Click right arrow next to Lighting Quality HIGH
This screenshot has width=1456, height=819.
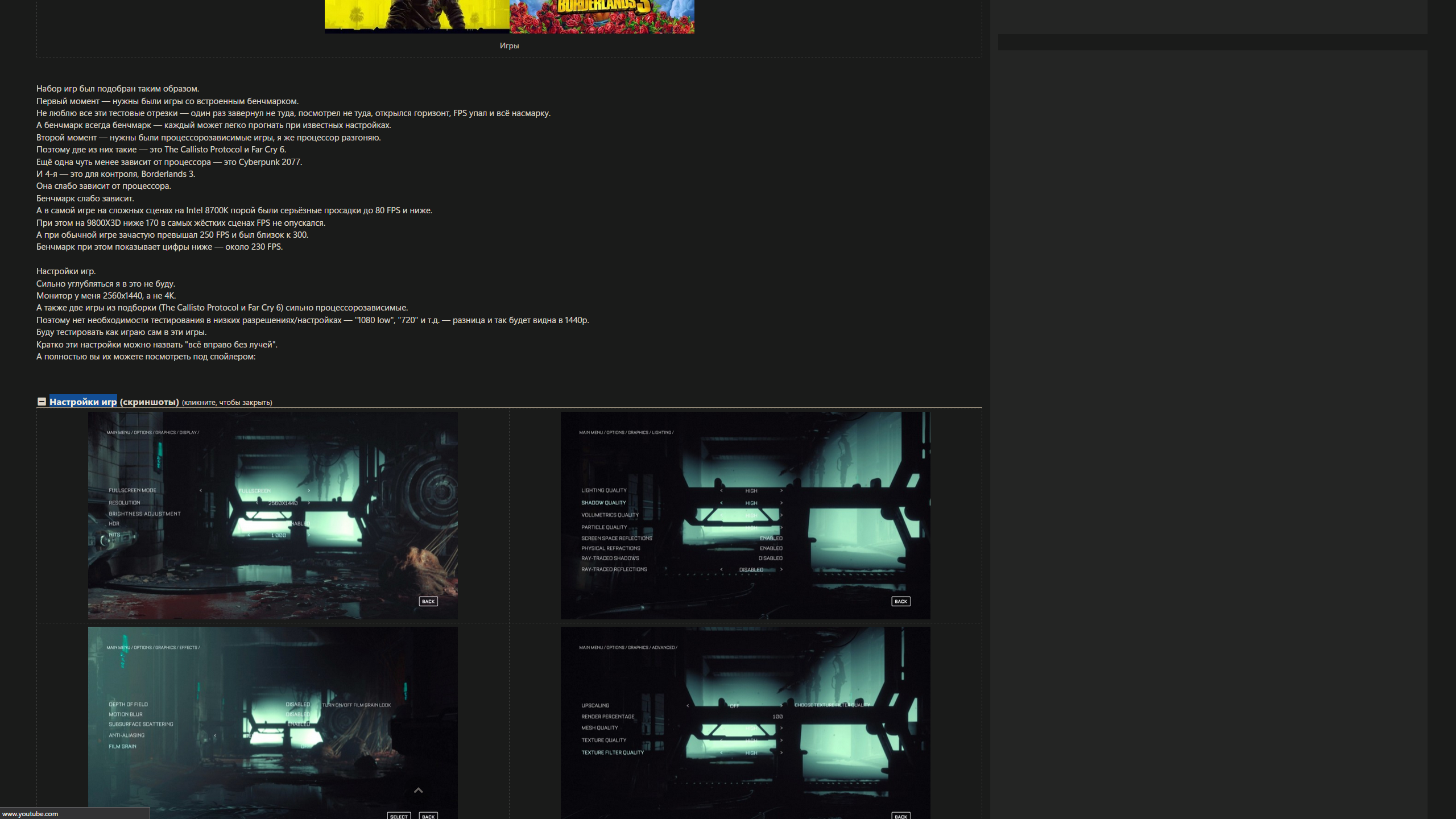781,490
